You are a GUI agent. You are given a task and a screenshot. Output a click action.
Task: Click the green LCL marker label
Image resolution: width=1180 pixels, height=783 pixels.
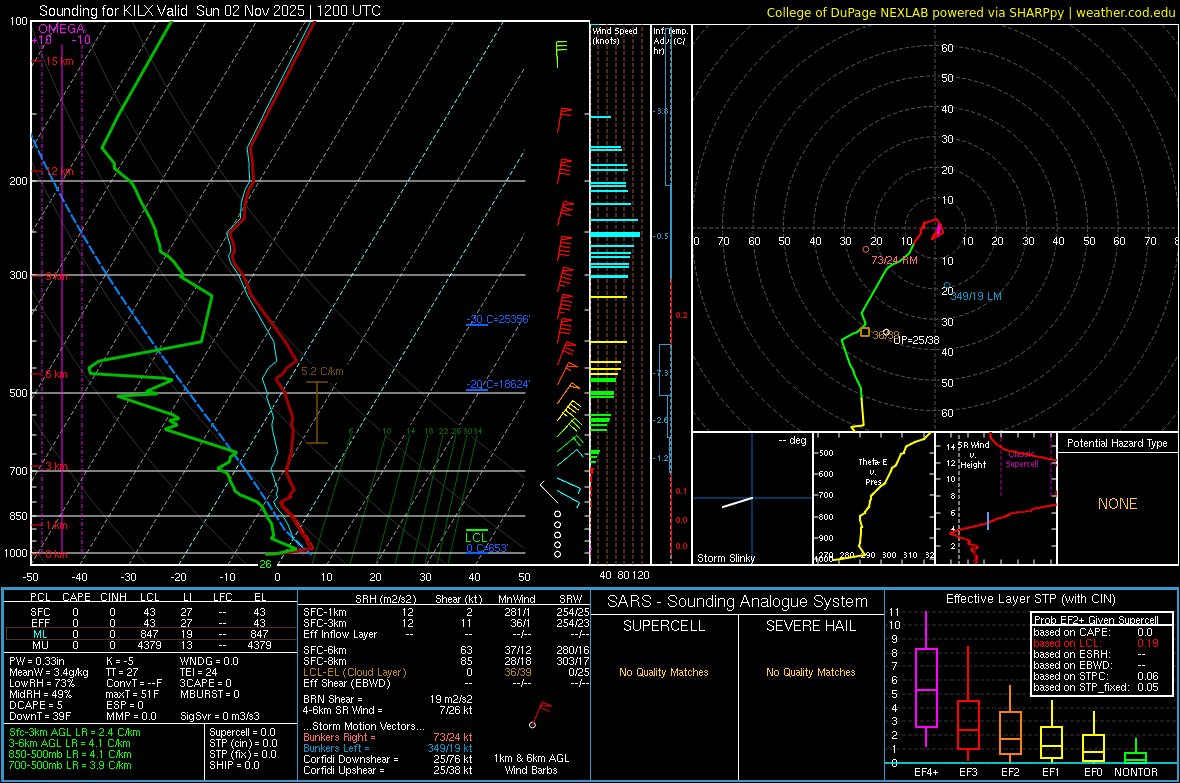tap(476, 537)
